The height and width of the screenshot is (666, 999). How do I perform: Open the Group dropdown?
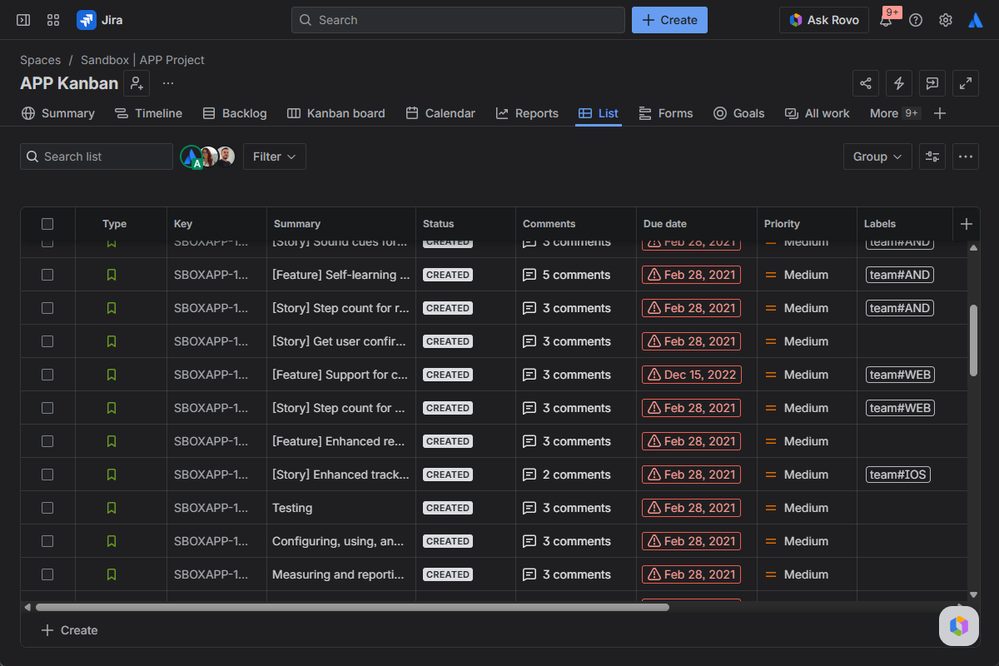[877, 157]
